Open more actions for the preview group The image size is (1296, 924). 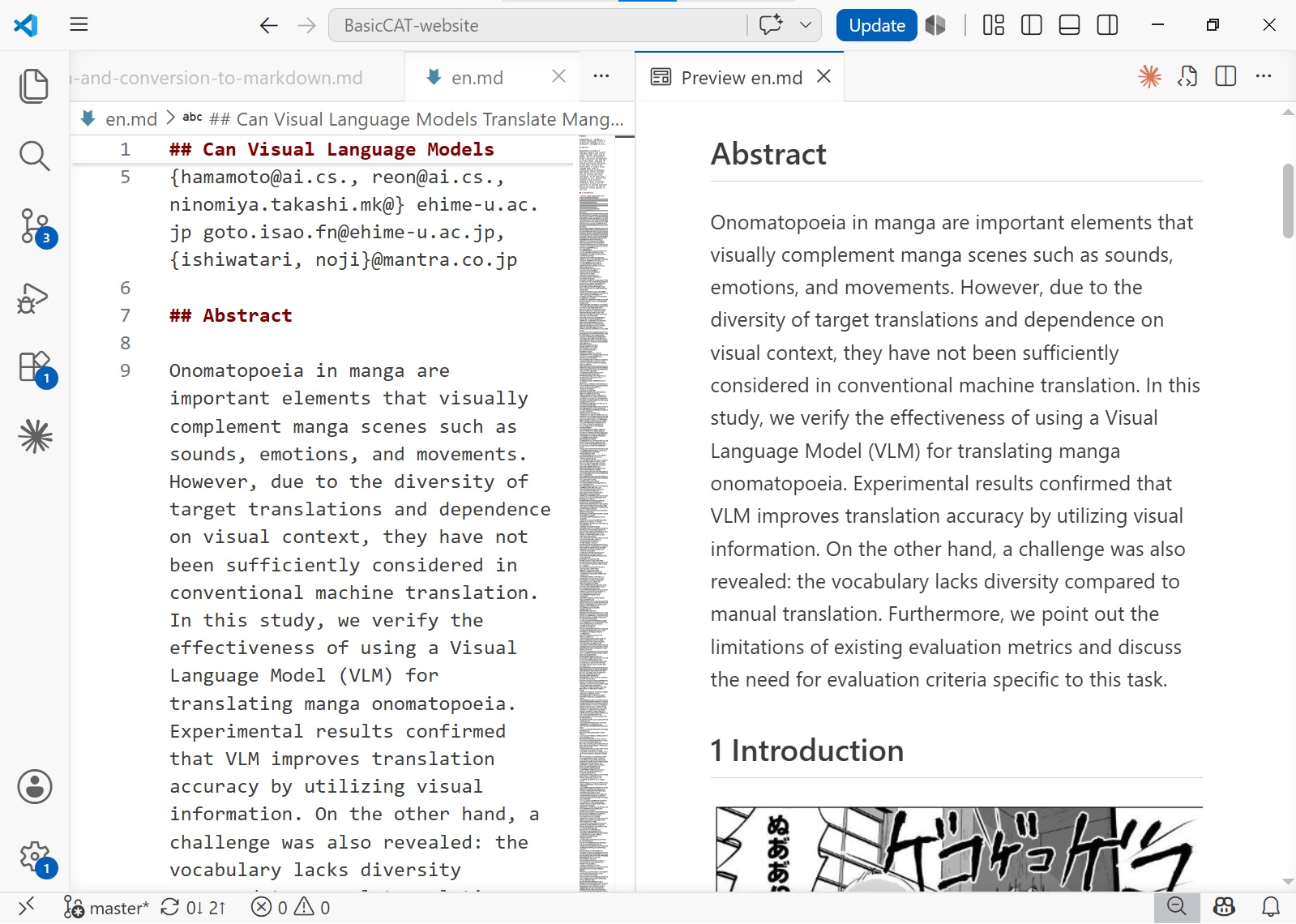click(x=1264, y=76)
